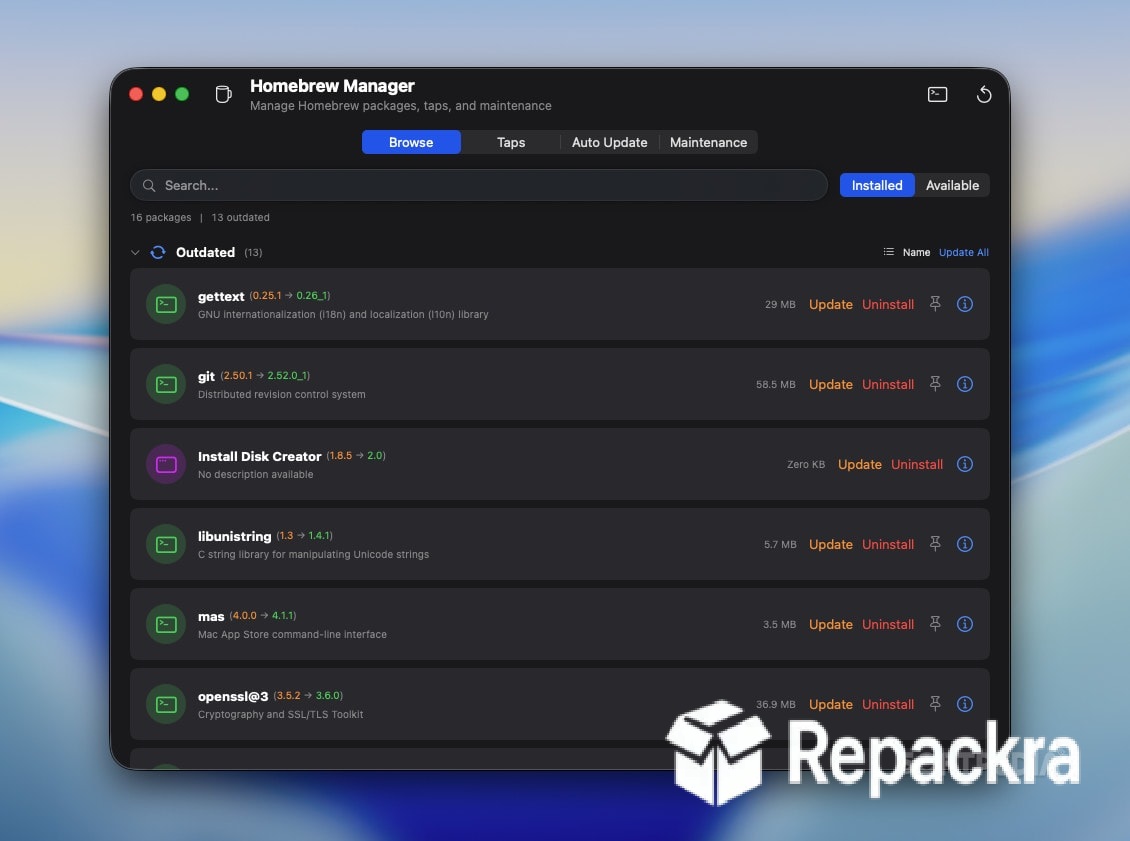This screenshot has width=1130, height=841.
Task: Pin the mas package
Action: tap(935, 624)
